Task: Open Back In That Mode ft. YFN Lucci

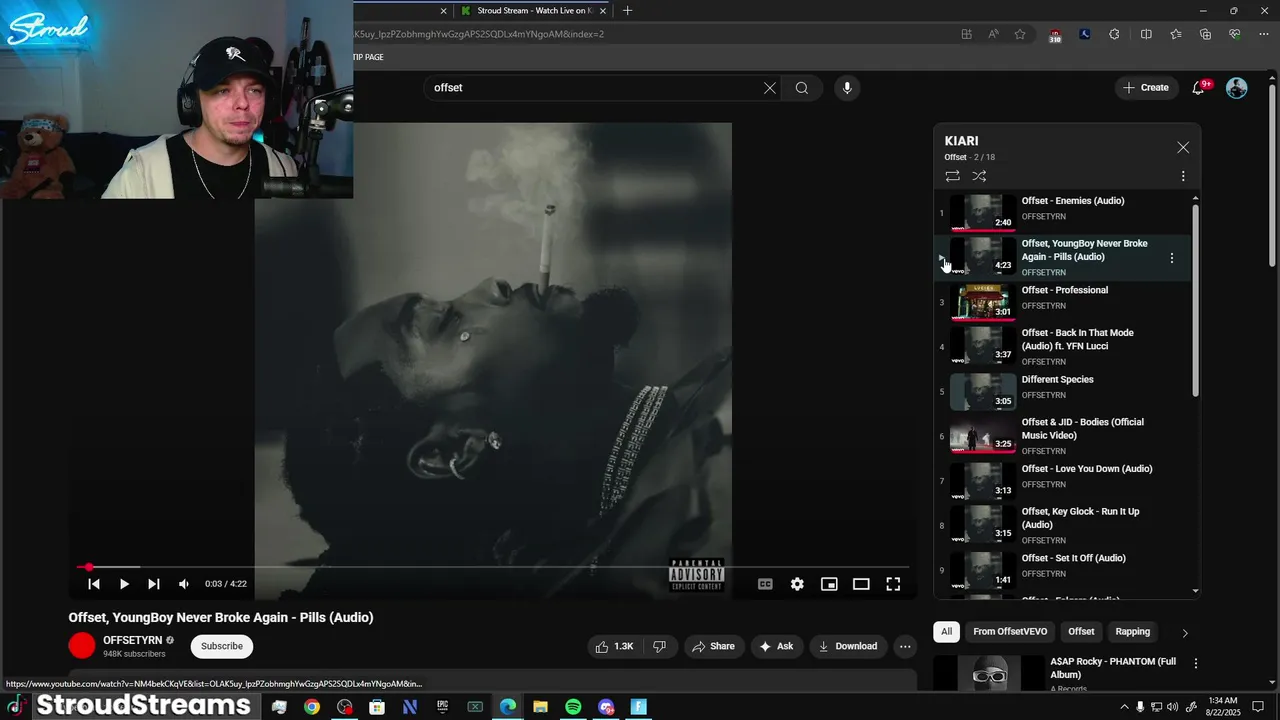Action: point(1064,347)
